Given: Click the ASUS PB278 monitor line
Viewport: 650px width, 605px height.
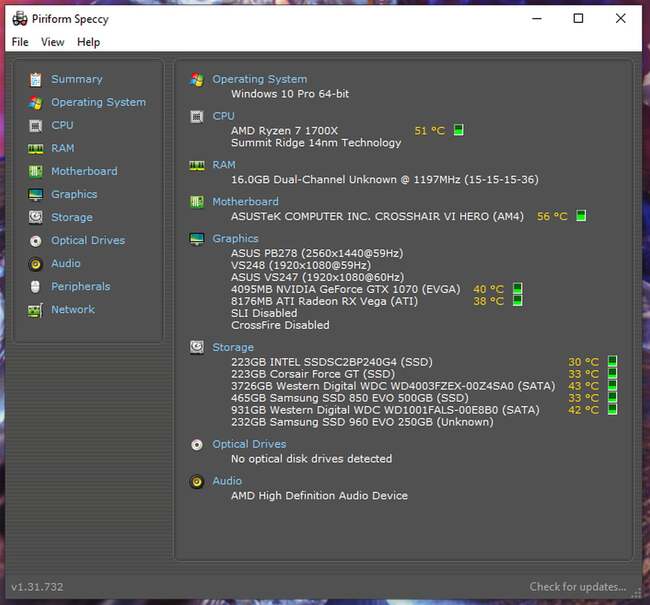Looking at the screenshot, I should click(x=317, y=253).
